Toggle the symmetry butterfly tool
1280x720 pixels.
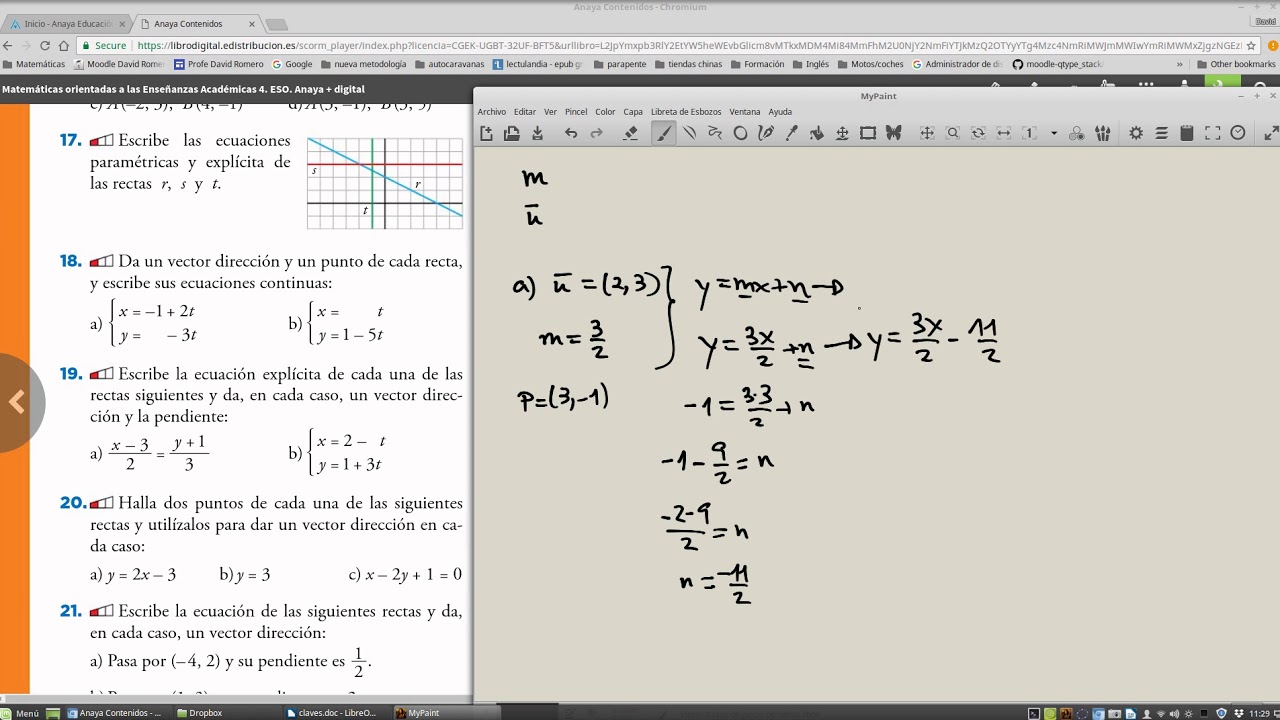894,133
